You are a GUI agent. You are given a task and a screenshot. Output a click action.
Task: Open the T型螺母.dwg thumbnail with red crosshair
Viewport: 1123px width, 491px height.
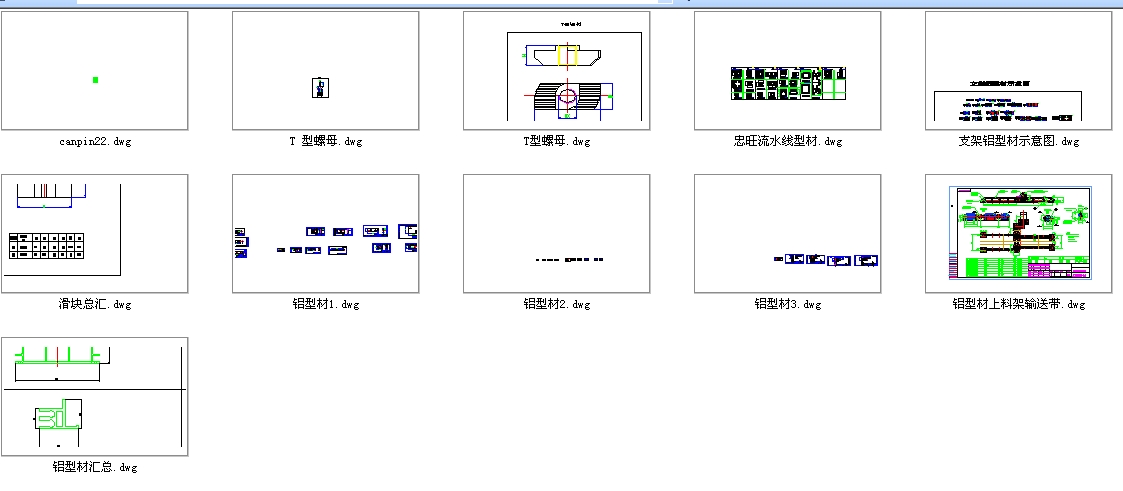tap(556, 70)
